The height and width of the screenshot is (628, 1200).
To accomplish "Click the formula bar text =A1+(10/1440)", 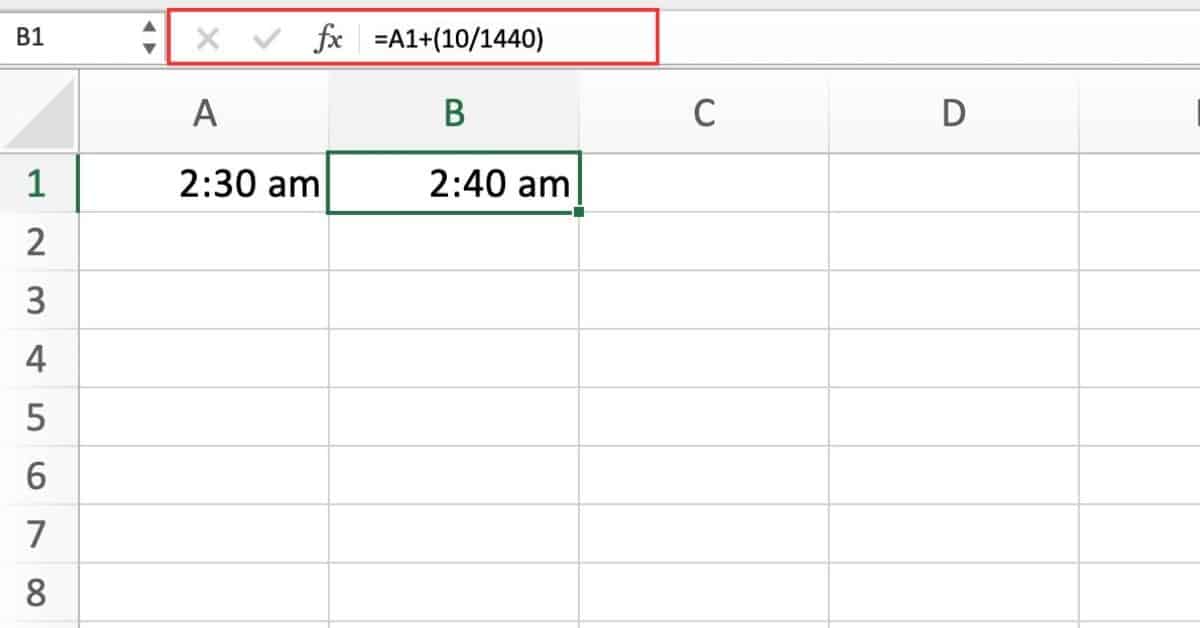I will click(460, 39).
